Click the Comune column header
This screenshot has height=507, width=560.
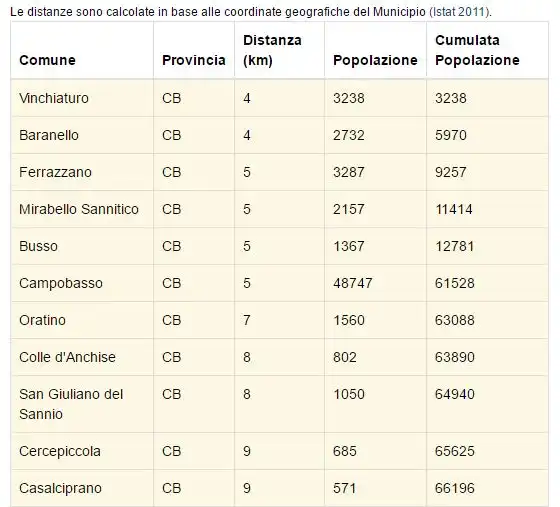(48, 60)
